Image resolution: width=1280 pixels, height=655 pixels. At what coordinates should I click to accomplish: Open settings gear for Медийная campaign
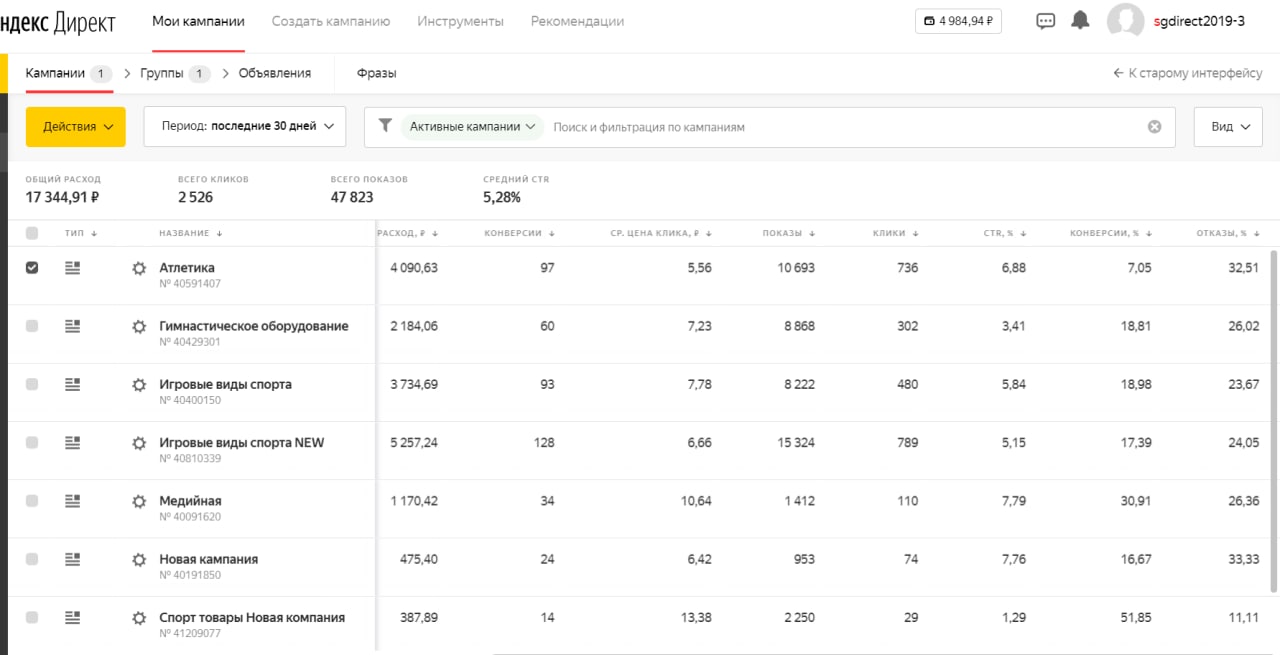pyautogui.click(x=139, y=501)
